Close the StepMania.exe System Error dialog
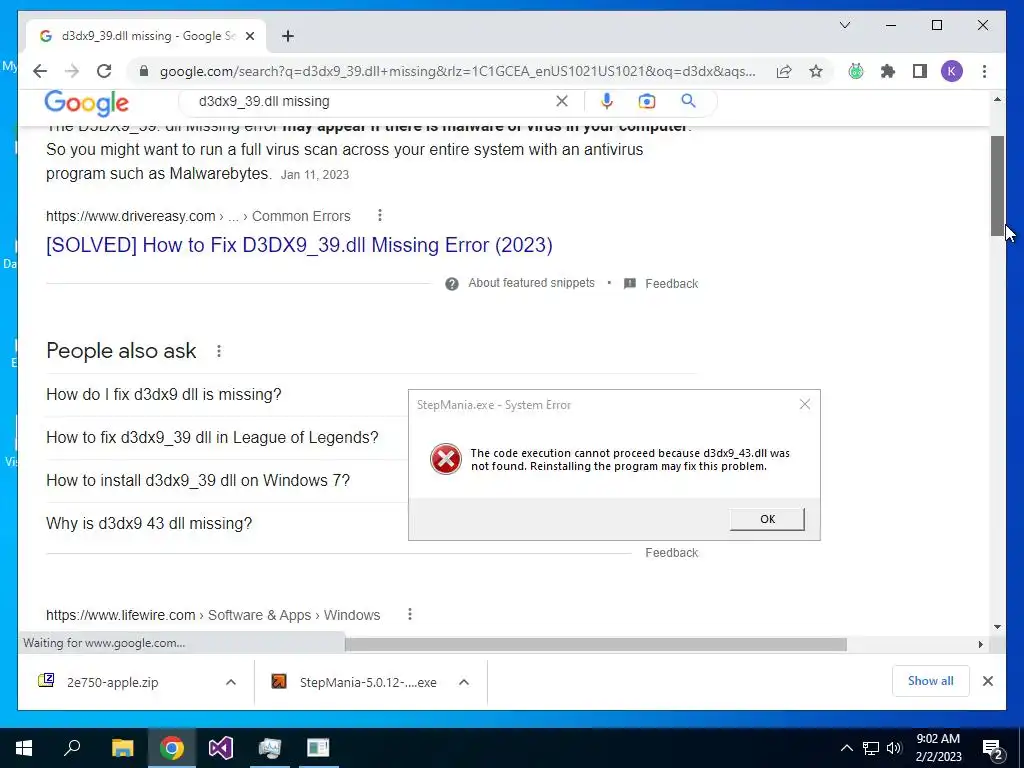 click(805, 404)
